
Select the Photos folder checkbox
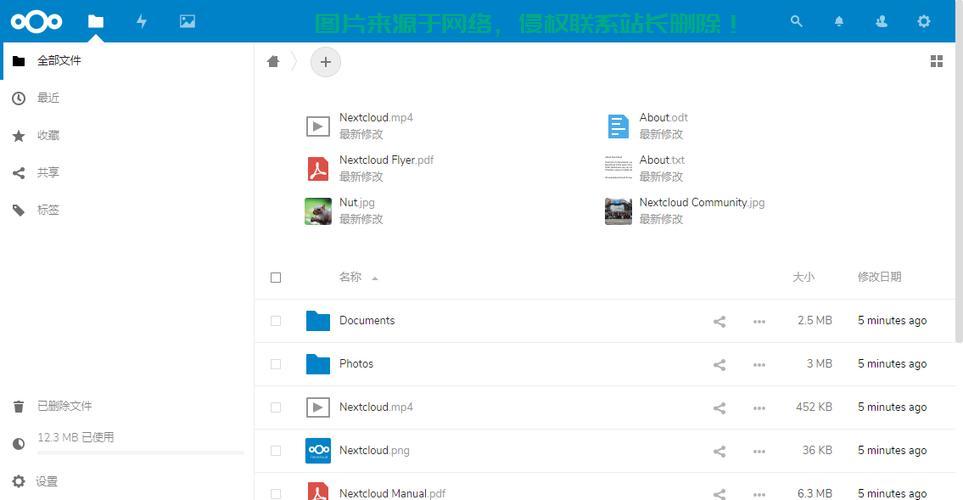[x=276, y=364]
